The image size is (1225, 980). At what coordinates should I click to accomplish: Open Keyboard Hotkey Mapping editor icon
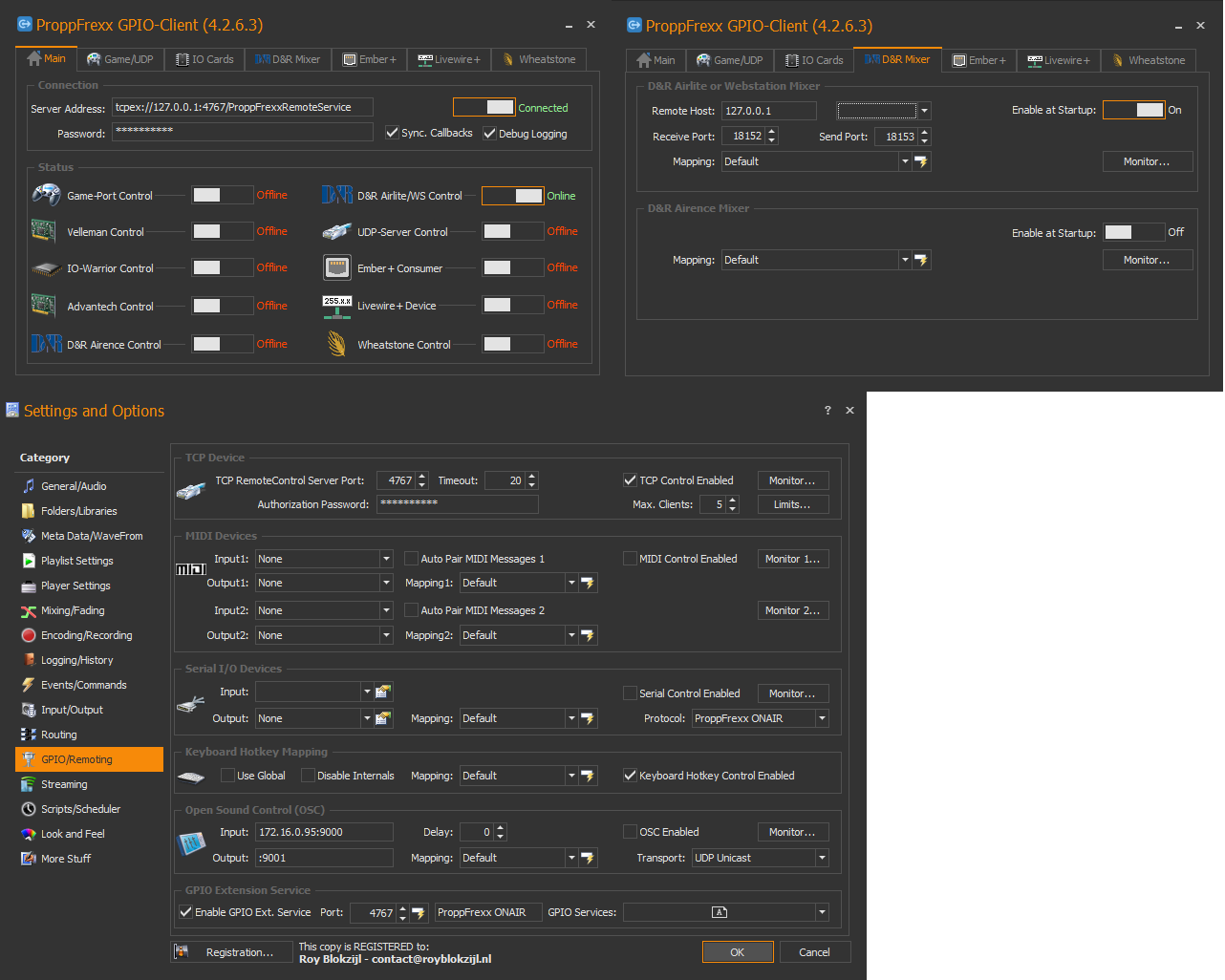588,776
